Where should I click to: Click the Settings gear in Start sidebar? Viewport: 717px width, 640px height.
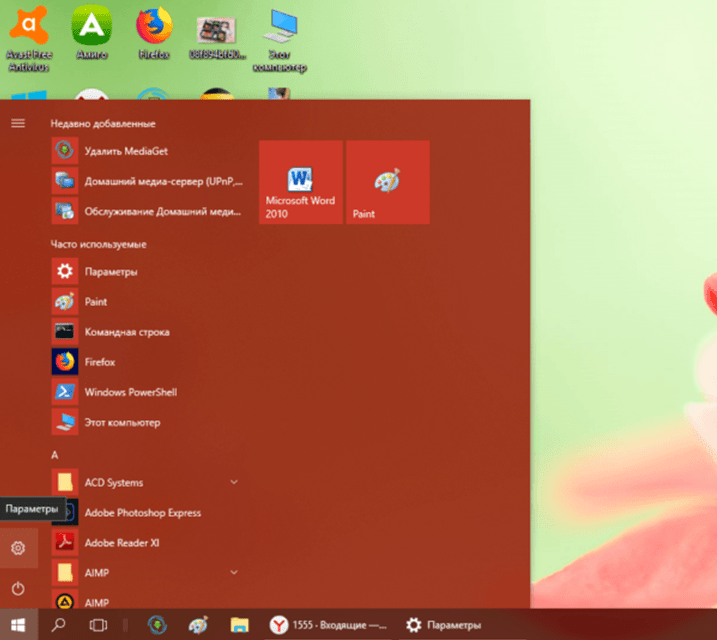coord(18,548)
